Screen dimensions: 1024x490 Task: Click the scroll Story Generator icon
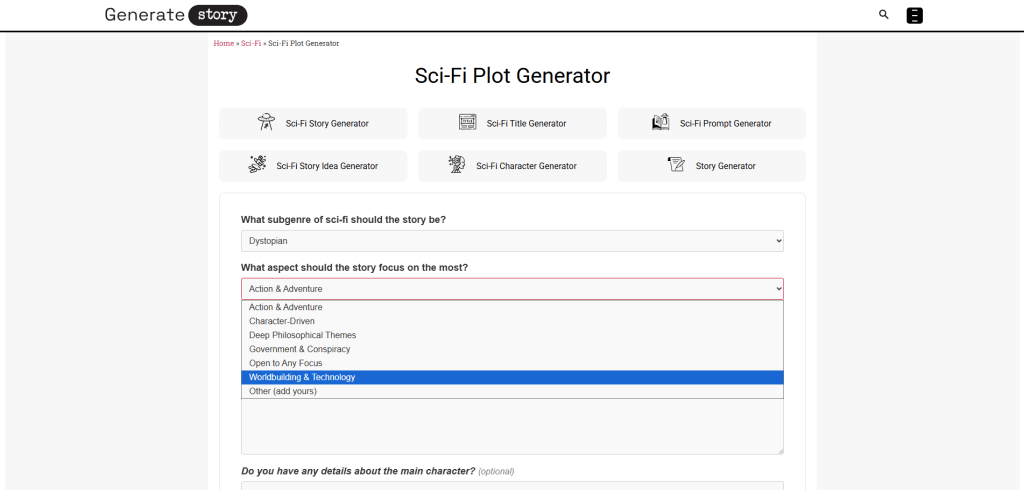(676, 165)
